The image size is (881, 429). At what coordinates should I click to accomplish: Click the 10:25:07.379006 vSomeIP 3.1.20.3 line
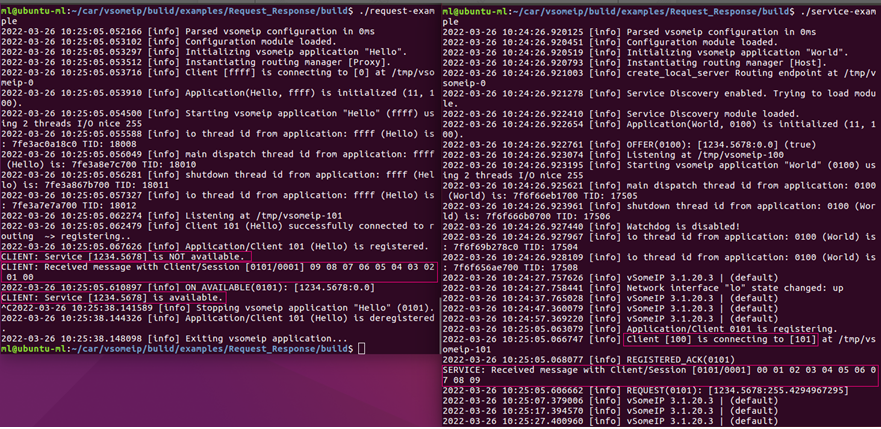[610, 400]
